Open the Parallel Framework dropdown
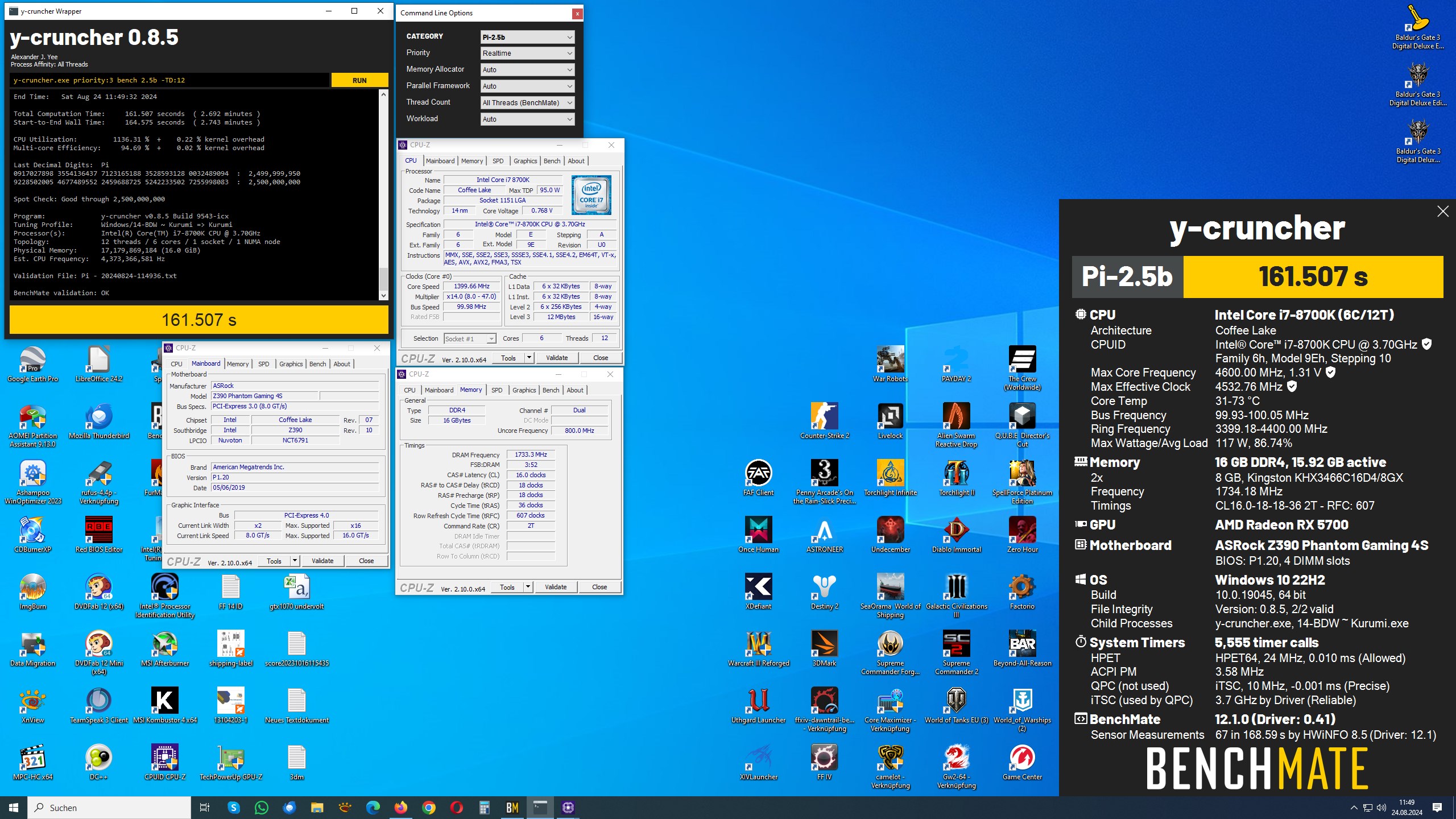The image size is (1456, 819). point(527,86)
